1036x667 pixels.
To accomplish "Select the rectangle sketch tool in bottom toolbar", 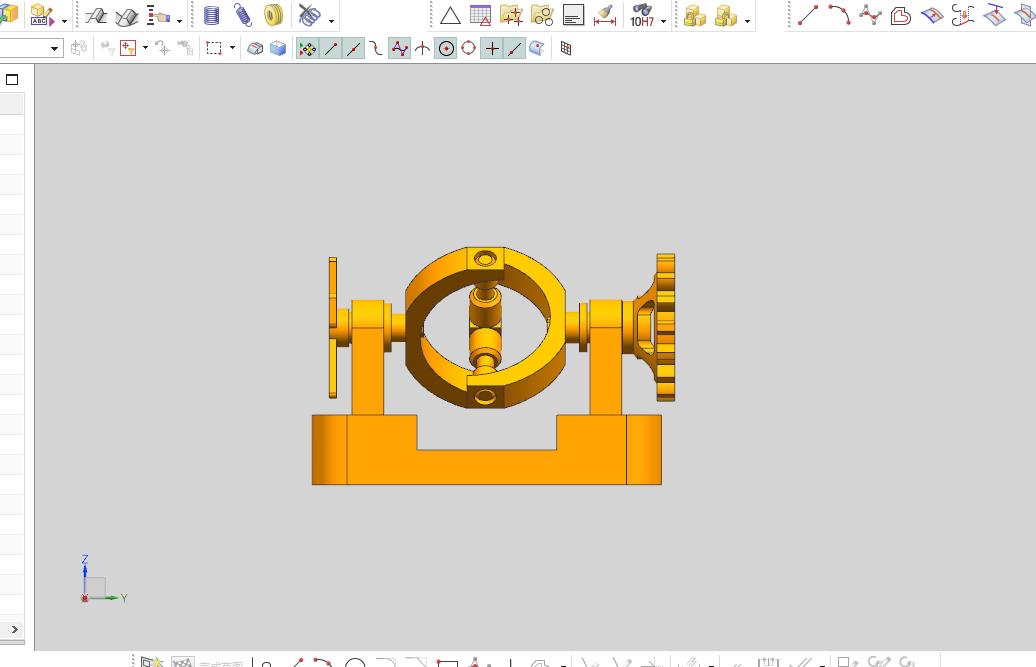I will (x=447, y=662).
